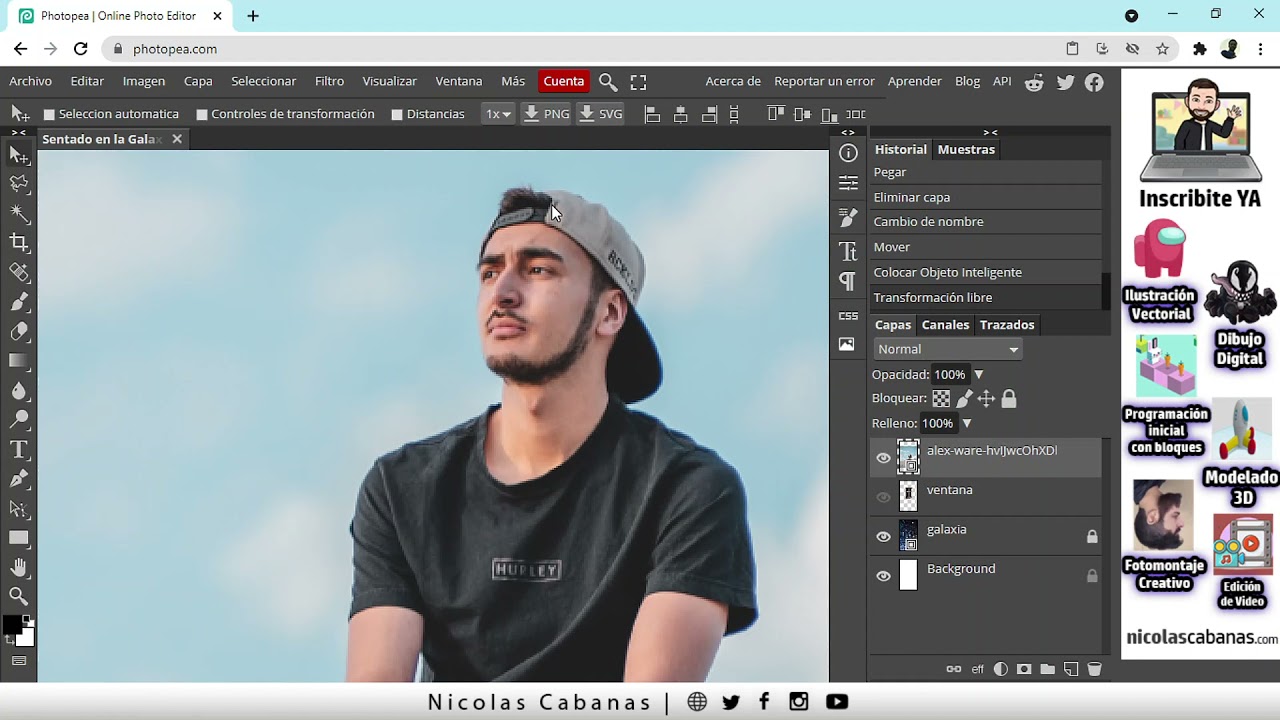Viewport: 1280px width, 720px height.
Task: Toggle fullscreen mode icon
Action: [x=638, y=82]
